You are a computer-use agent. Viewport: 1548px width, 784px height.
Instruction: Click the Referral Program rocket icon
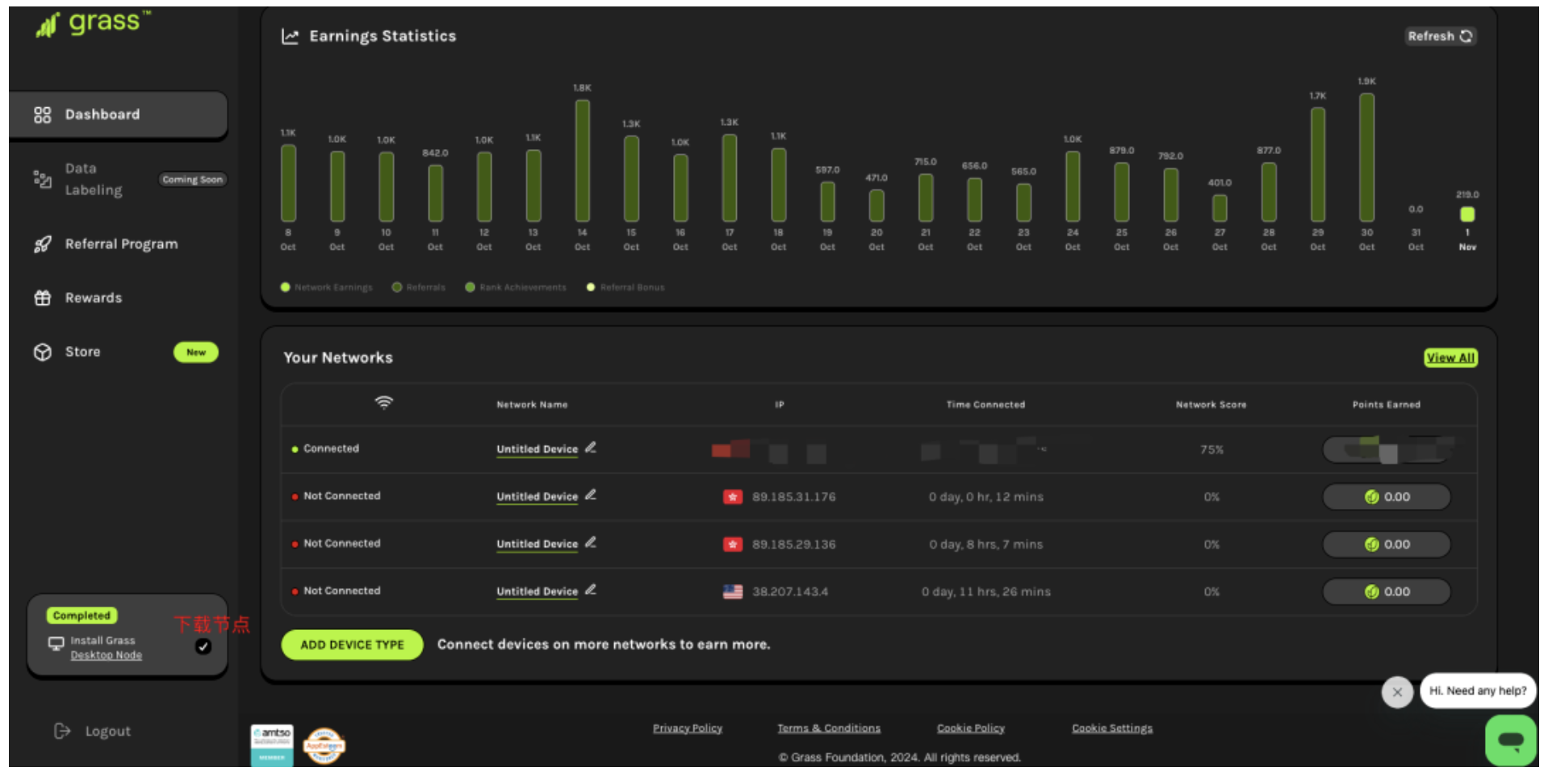tap(42, 244)
